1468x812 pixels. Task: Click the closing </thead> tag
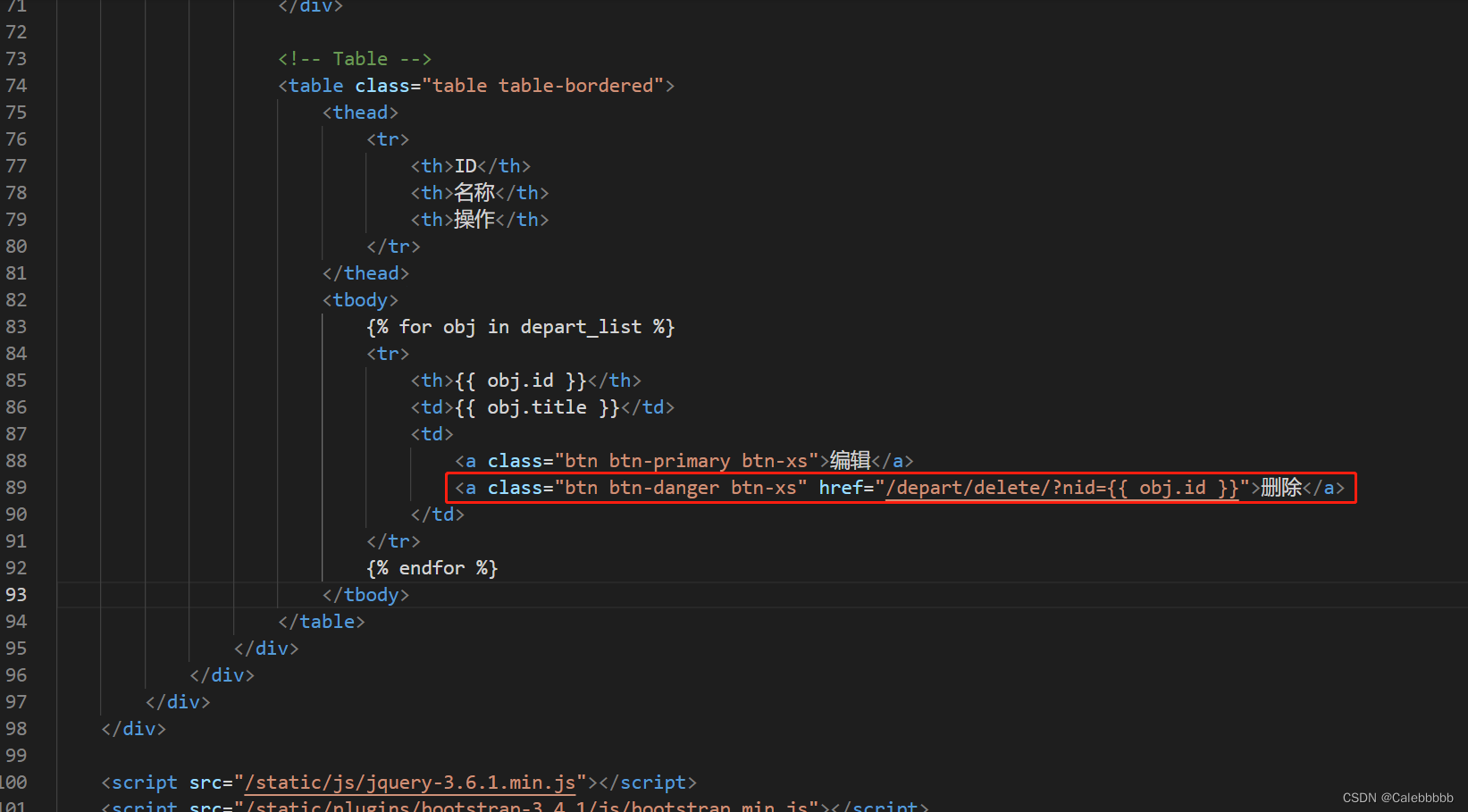(x=365, y=273)
